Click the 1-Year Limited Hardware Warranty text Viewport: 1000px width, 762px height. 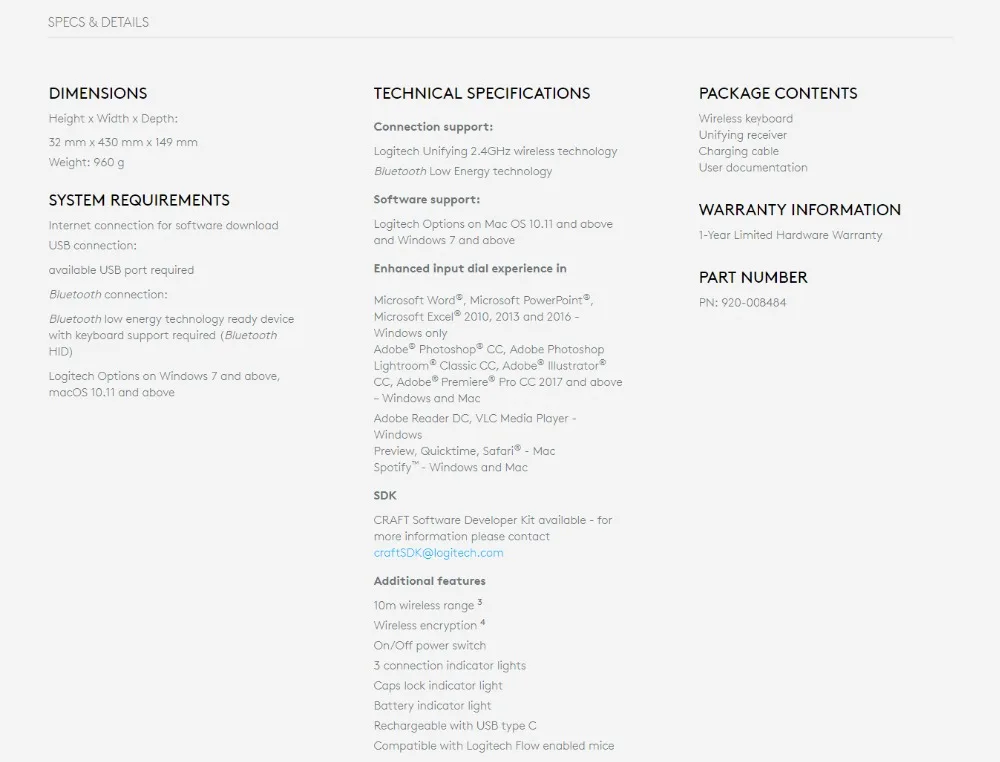click(790, 235)
